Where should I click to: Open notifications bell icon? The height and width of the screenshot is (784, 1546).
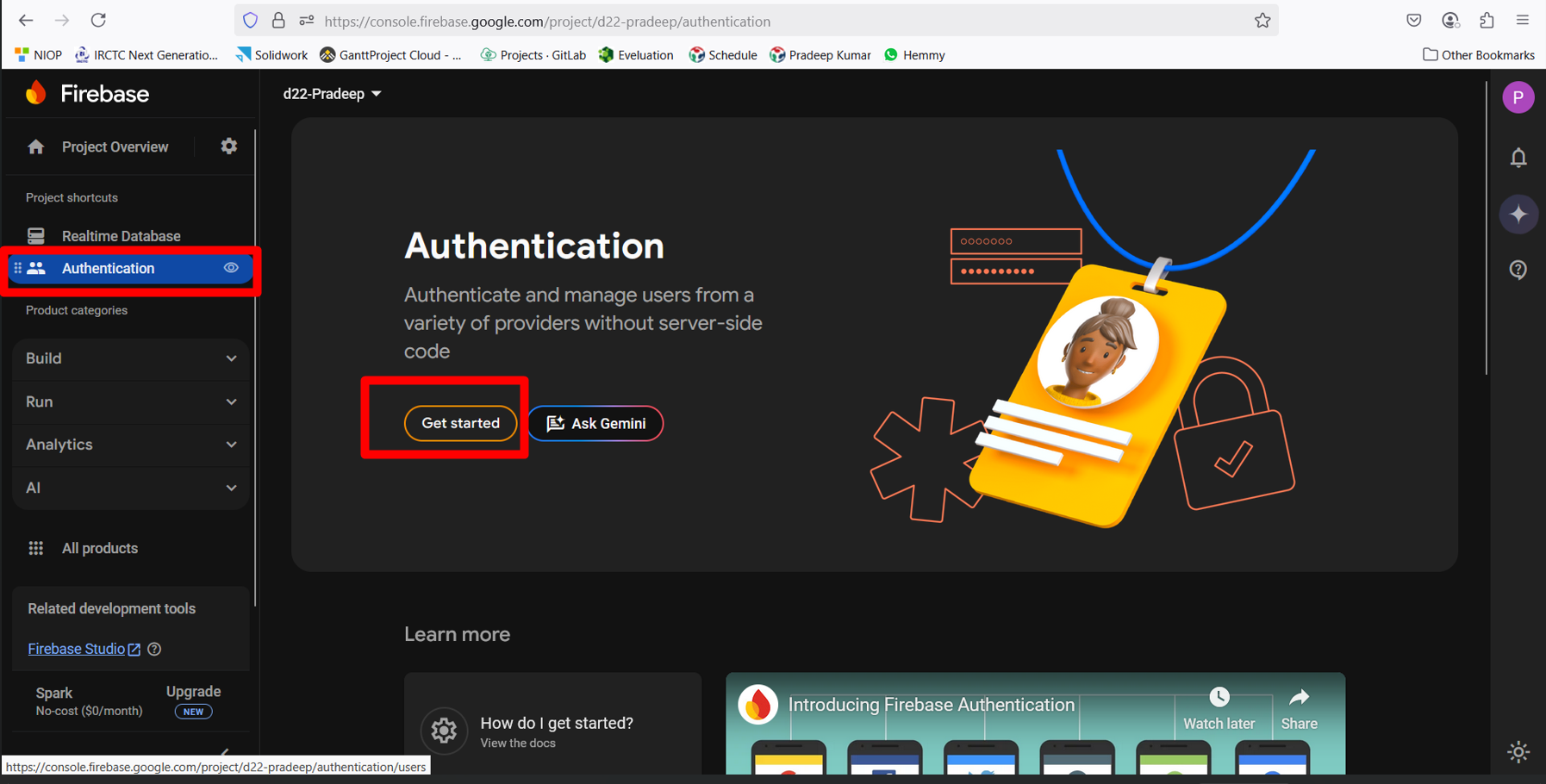[1518, 158]
